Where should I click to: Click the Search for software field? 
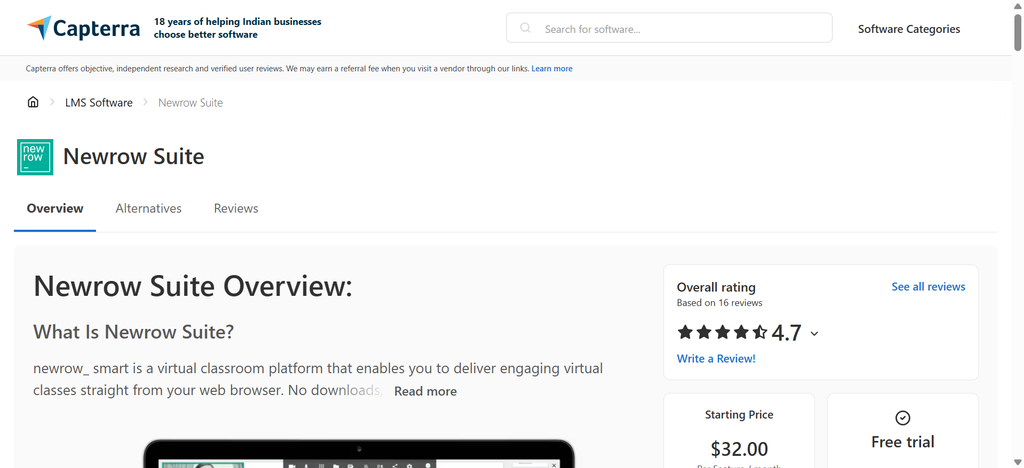[669, 28]
